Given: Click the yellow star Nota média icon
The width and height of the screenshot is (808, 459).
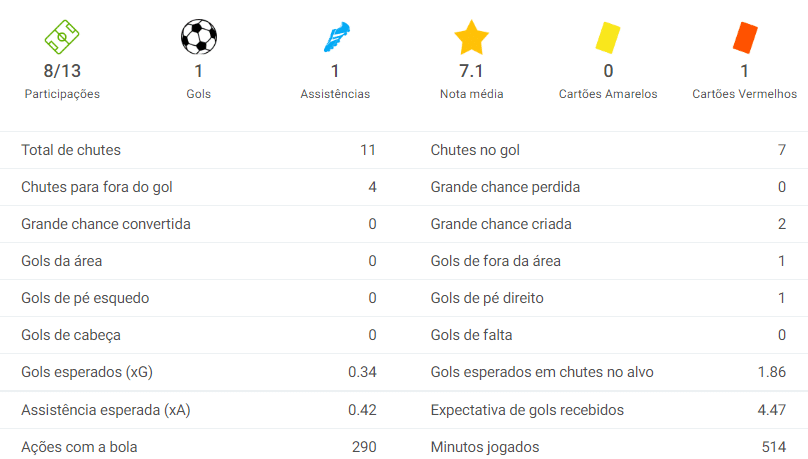Looking at the screenshot, I should (x=471, y=38).
